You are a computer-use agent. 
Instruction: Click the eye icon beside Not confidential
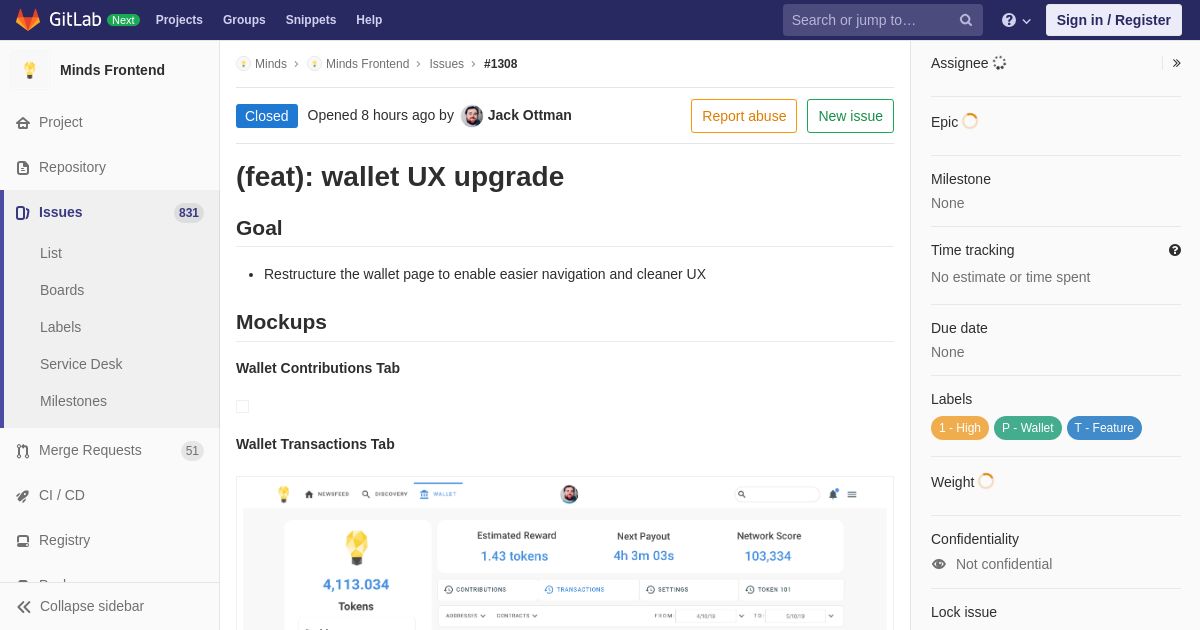tap(939, 564)
